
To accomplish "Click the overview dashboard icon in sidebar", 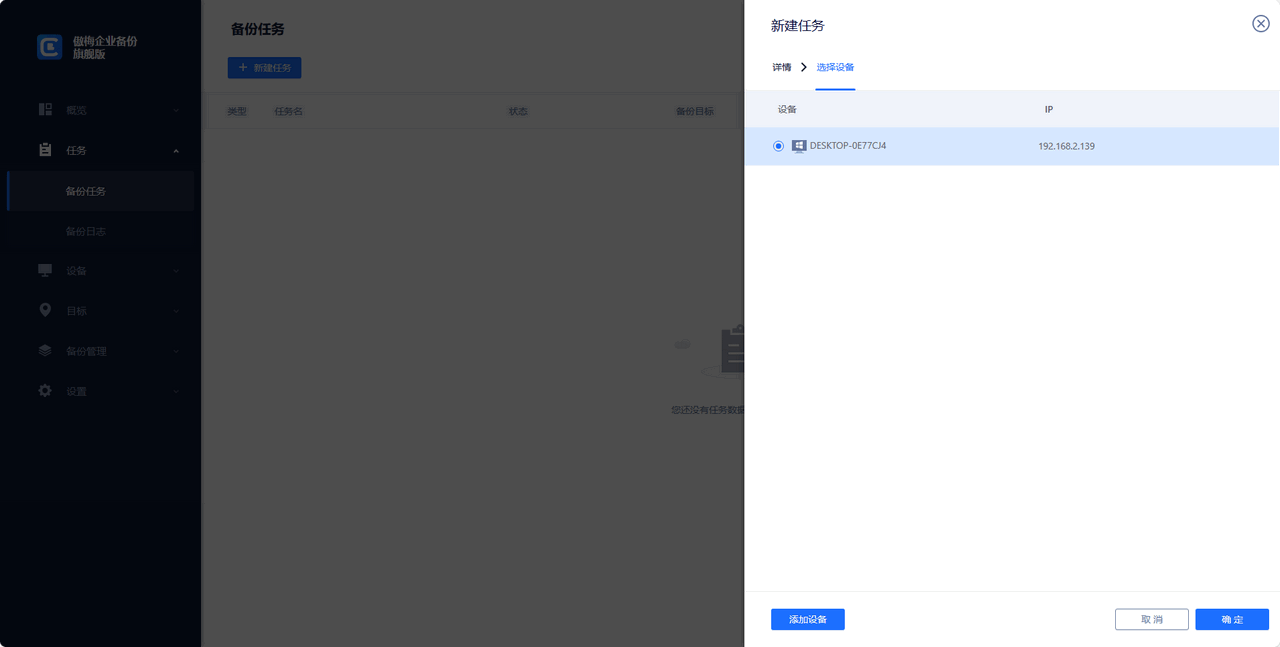I will tap(45, 110).
